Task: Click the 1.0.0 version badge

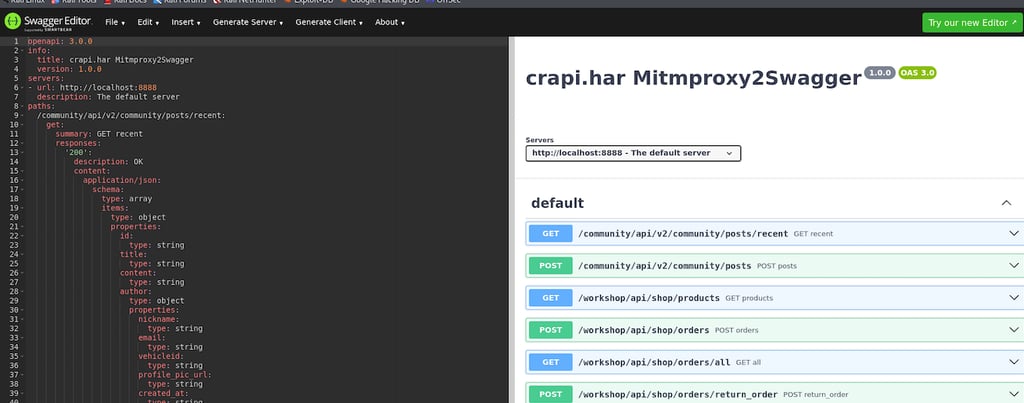Action: (x=879, y=73)
